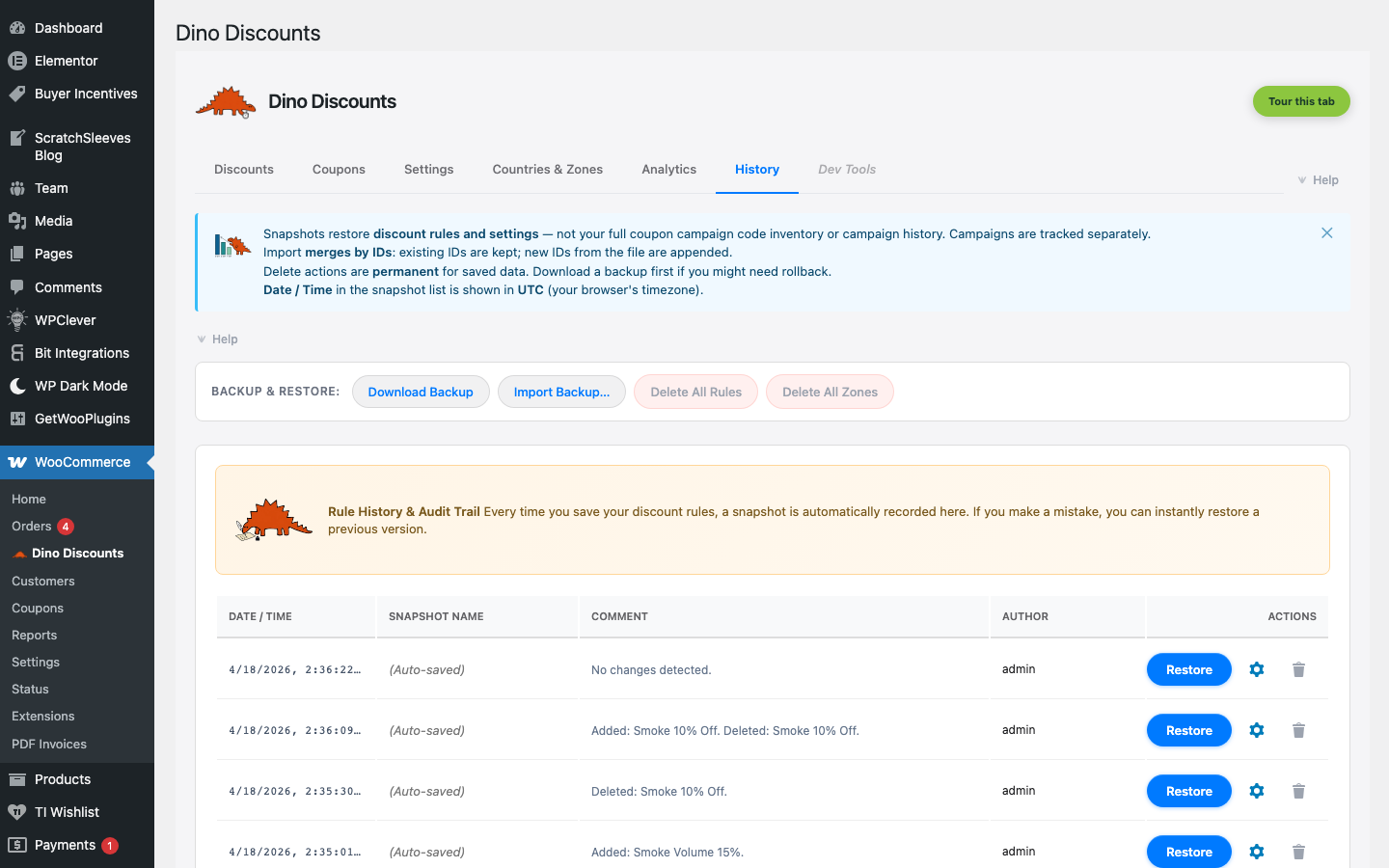Click Delete All Zones button

click(x=830, y=392)
